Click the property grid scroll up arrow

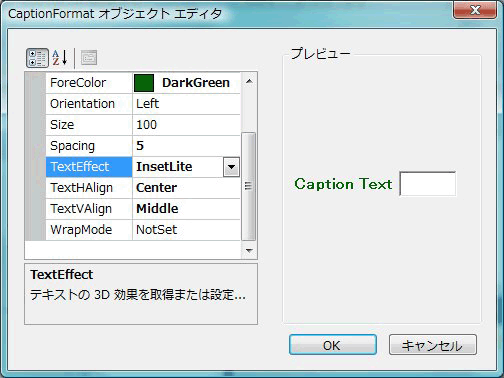click(249, 81)
